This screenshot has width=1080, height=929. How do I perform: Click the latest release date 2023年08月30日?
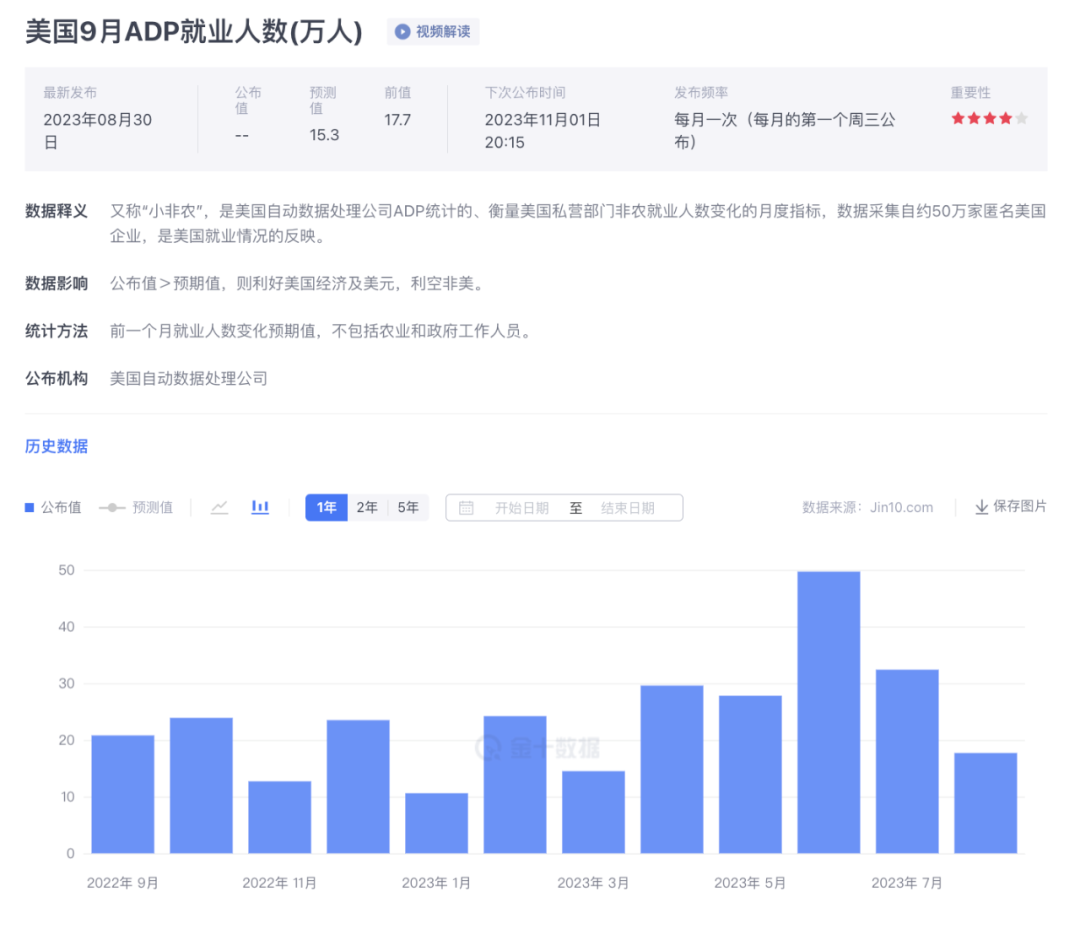(x=98, y=131)
